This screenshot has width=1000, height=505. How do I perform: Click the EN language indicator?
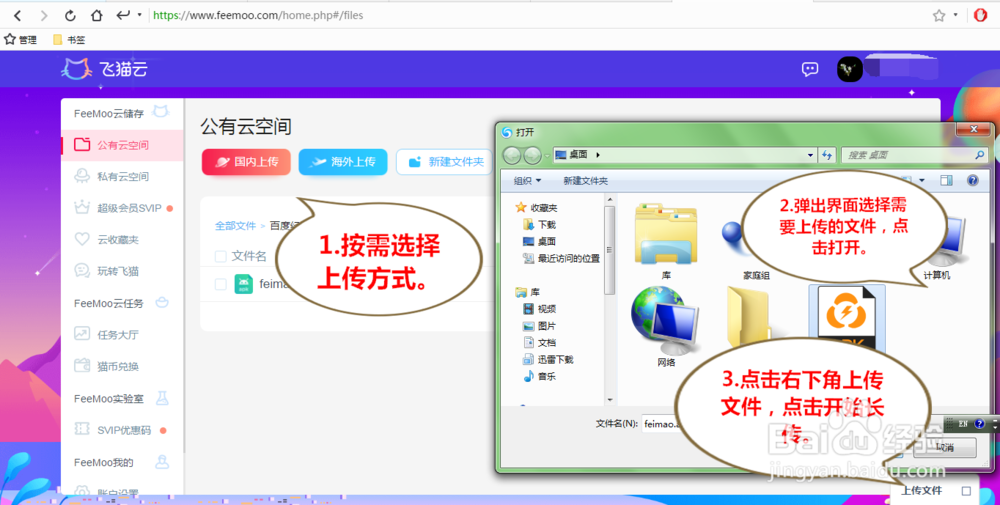pos(963,423)
